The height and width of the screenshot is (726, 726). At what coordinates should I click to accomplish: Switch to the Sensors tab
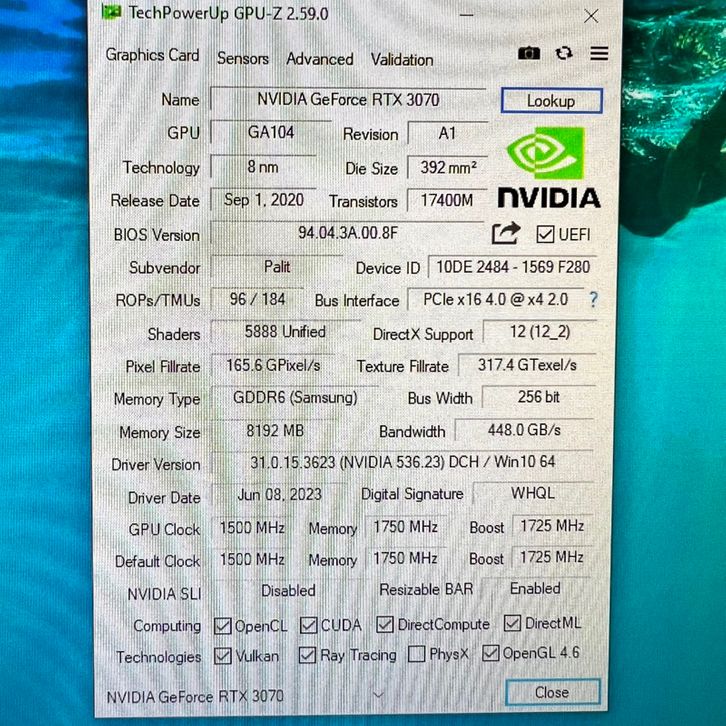243,59
